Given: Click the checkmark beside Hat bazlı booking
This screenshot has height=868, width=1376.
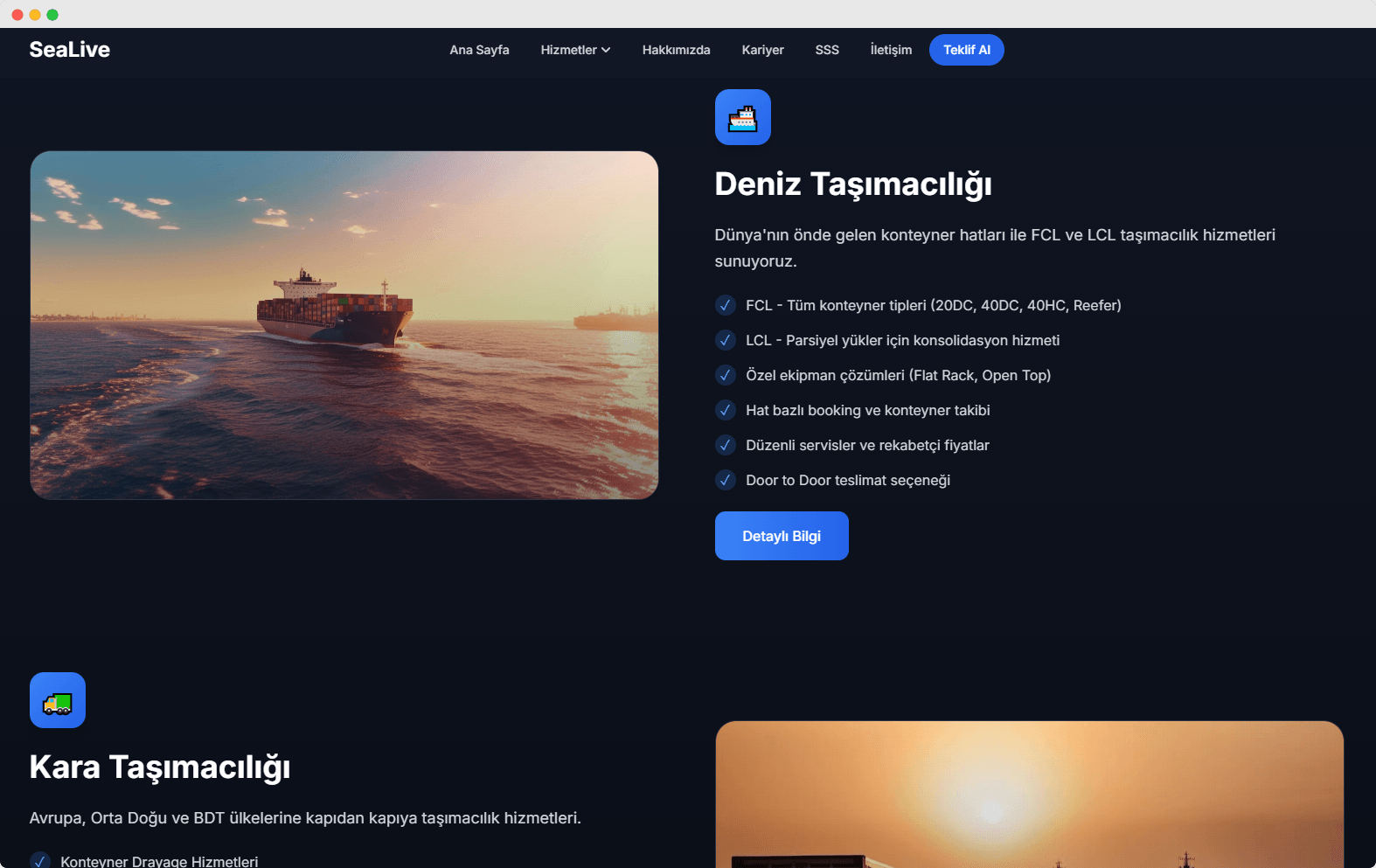Looking at the screenshot, I should tap(726, 410).
